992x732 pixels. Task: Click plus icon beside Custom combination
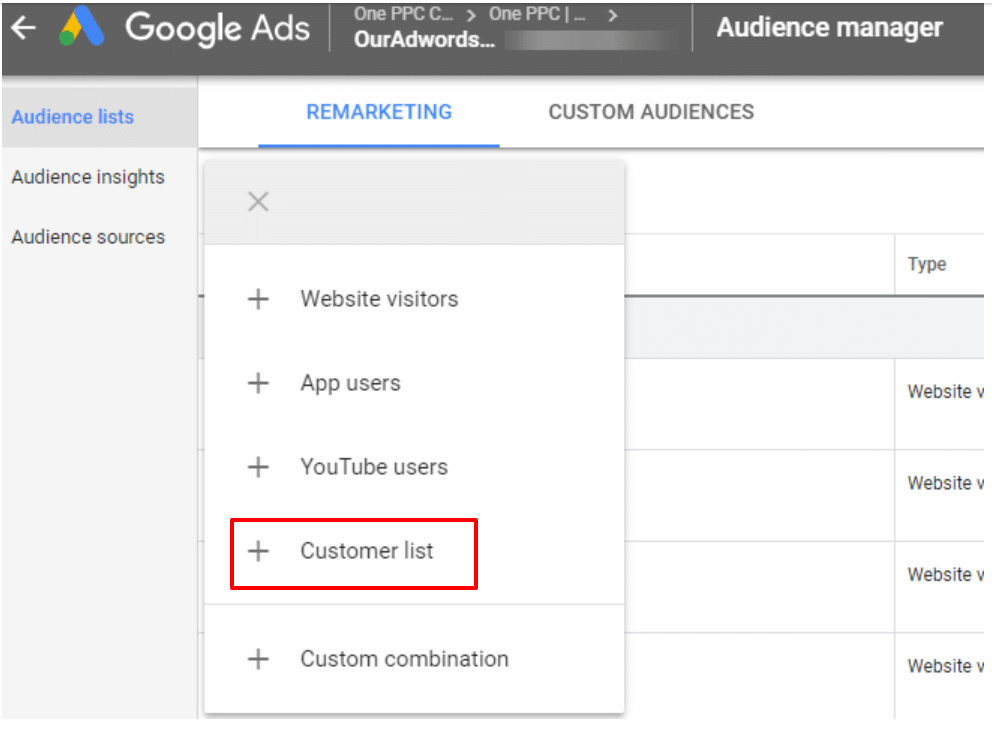click(x=258, y=659)
